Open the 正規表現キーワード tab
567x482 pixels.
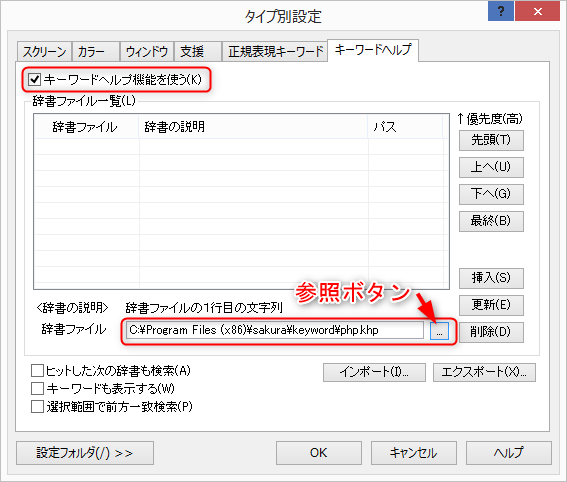point(275,52)
